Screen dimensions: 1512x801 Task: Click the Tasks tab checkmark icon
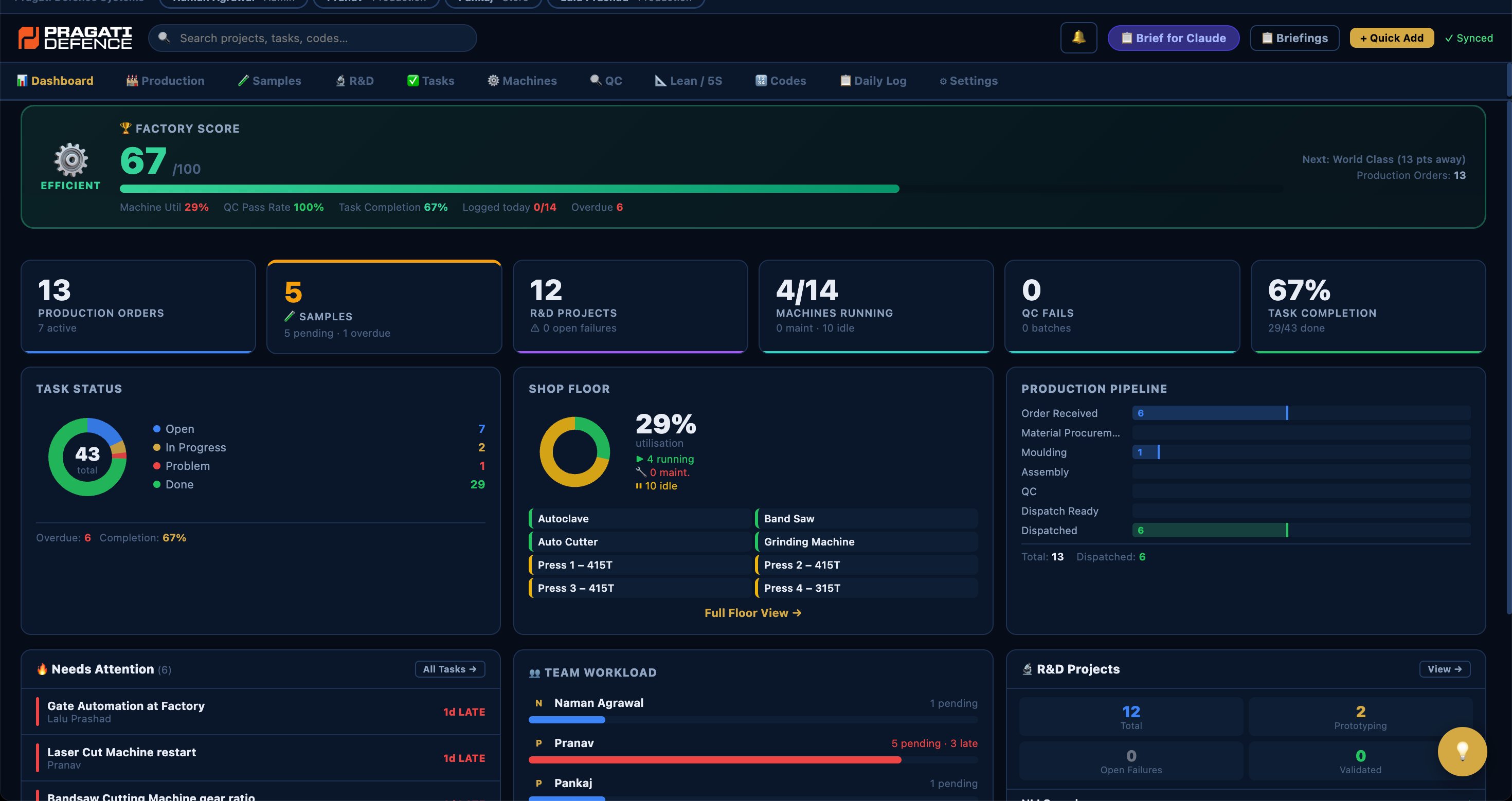413,80
